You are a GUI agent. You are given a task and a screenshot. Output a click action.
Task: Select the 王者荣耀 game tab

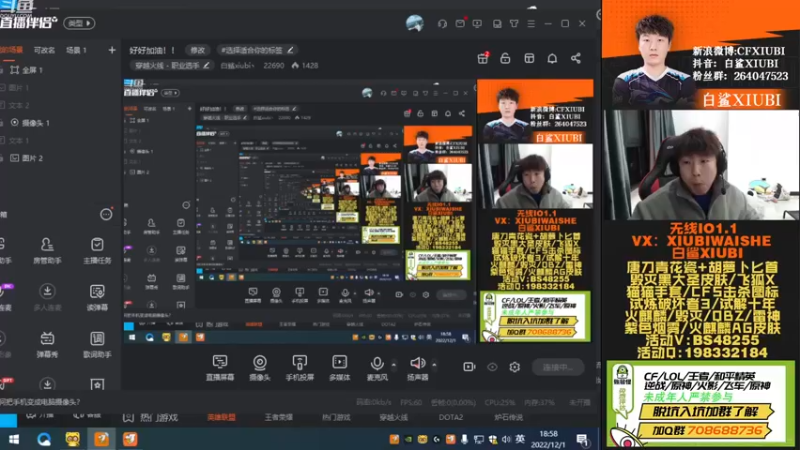(x=279, y=417)
